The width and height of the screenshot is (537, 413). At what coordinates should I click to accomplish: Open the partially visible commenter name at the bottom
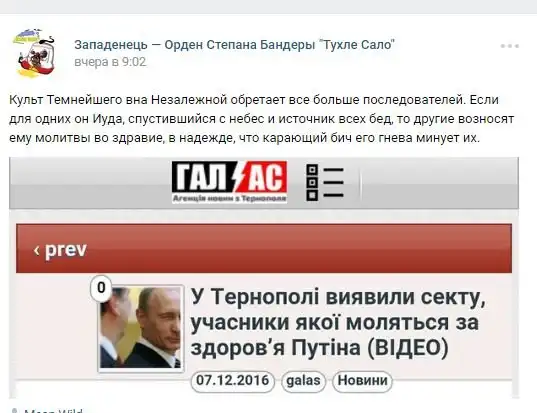click(x=53, y=411)
